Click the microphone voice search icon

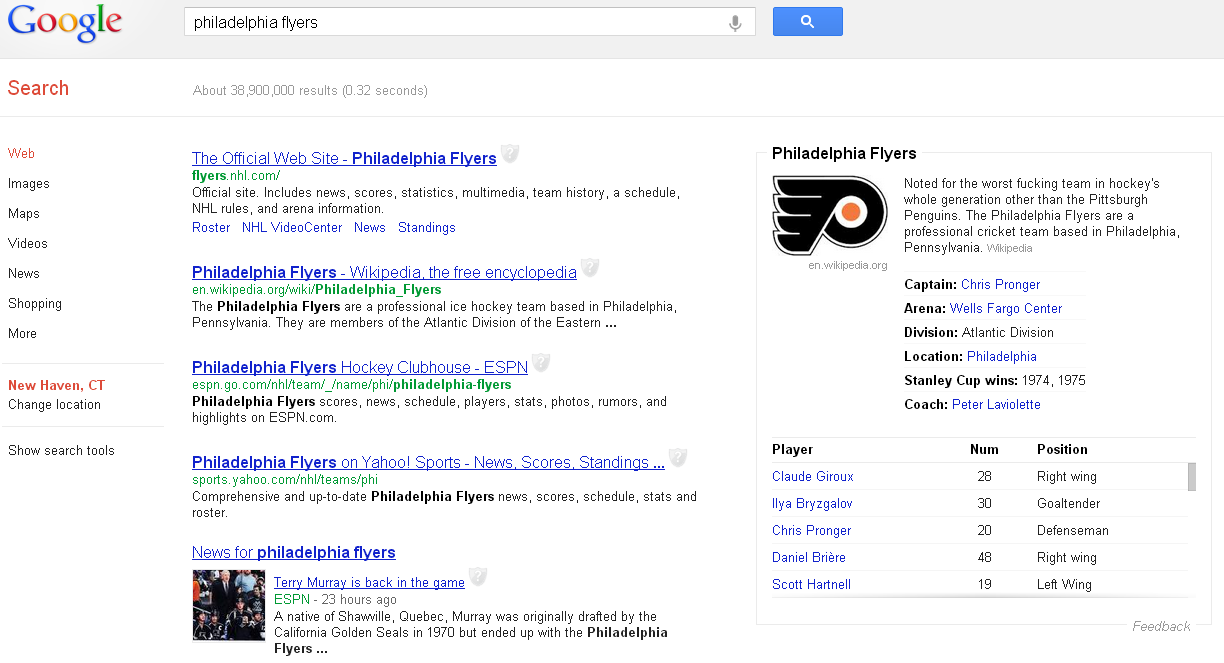735,23
